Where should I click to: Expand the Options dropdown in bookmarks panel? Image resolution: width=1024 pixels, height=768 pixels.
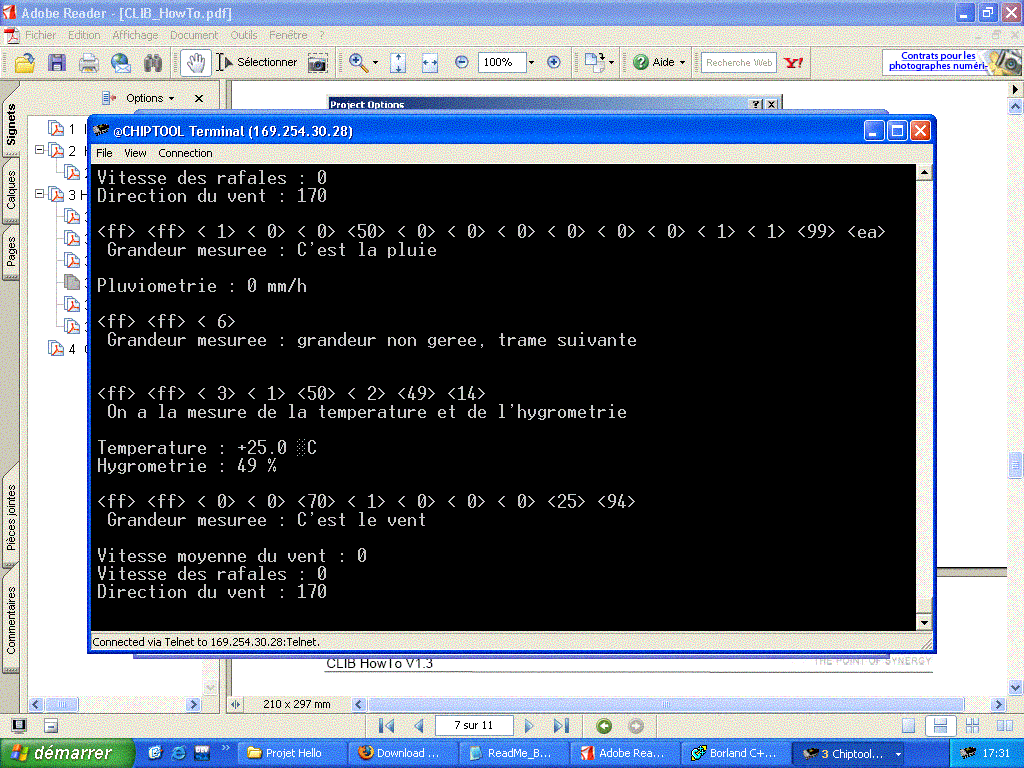pyautogui.click(x=150, y=98)
